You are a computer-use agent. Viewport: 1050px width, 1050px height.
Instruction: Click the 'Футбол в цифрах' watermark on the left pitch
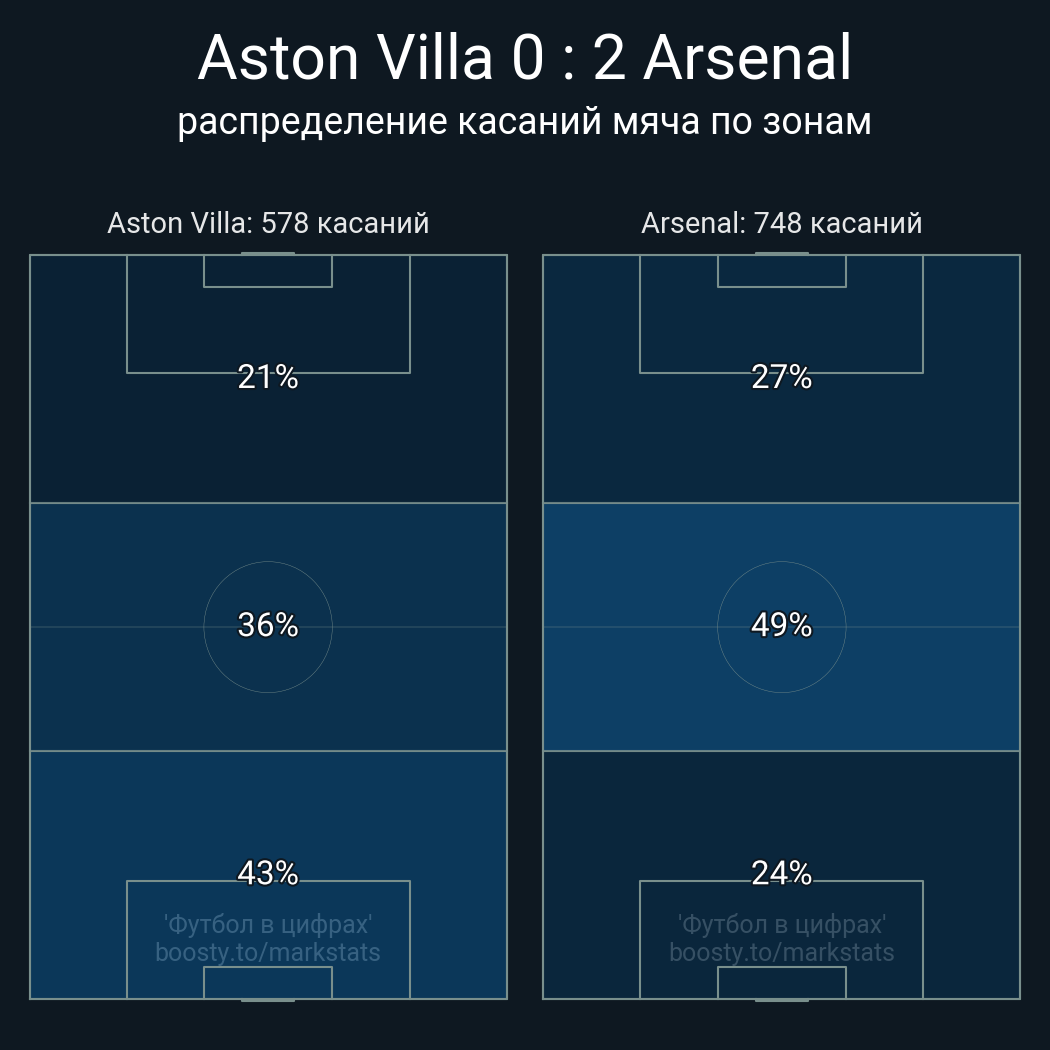pos(268,924)
